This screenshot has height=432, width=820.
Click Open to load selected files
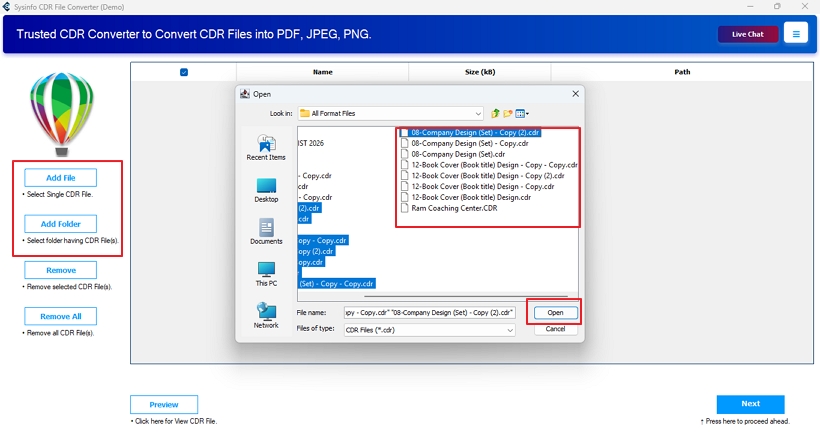pyautogui.click(x=555, y=313)
